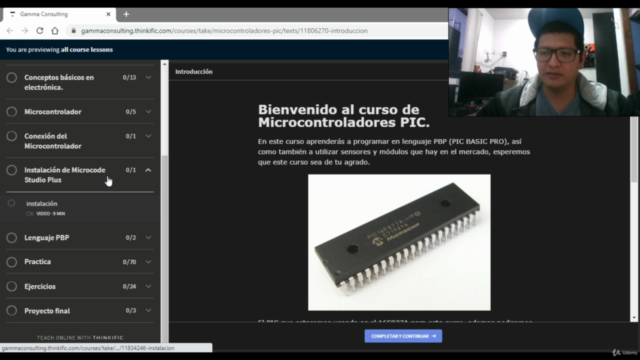Expand the Proyecto final chevron
Screen dimensions: 640x360
click(148, 311)
